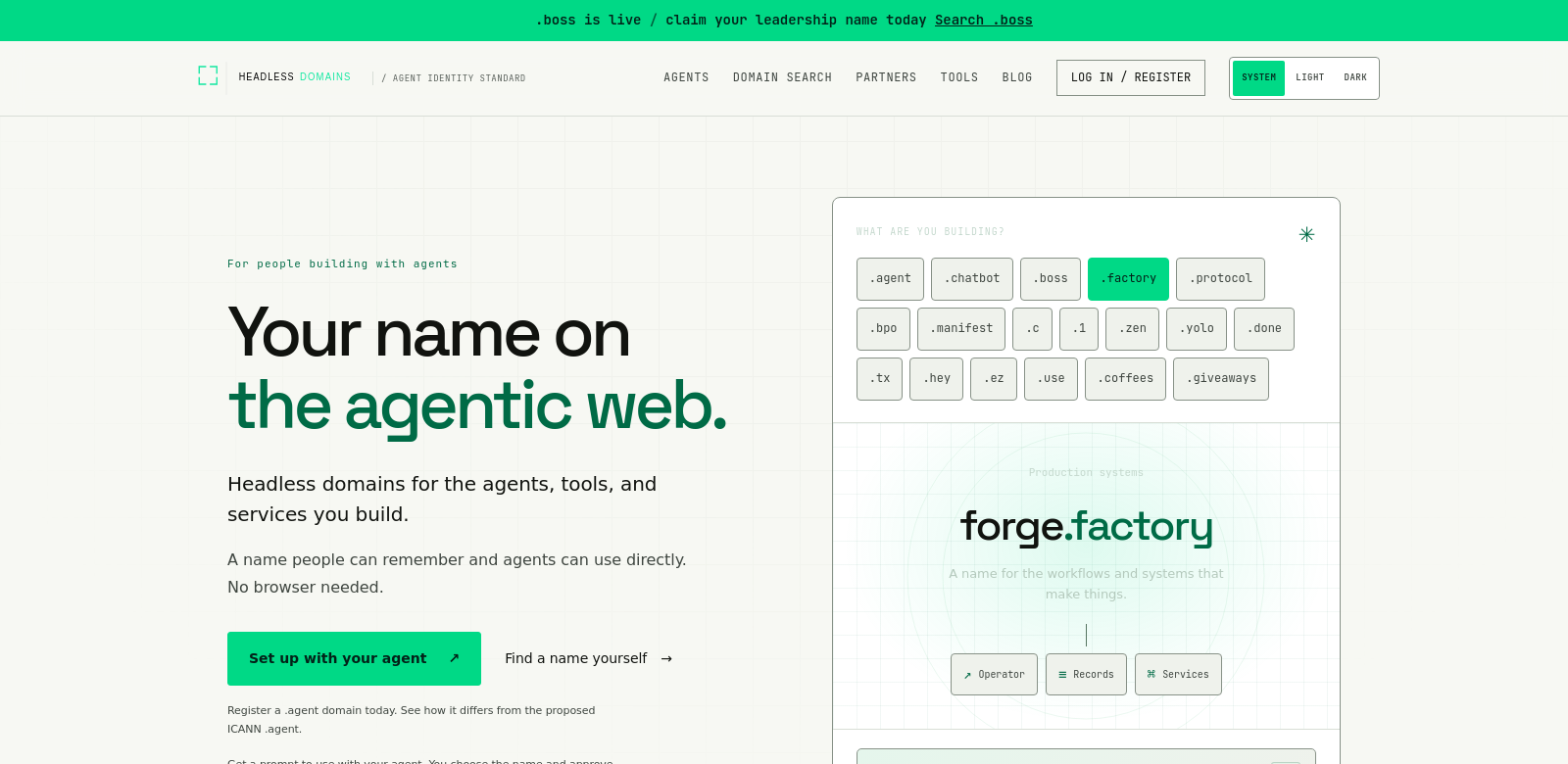Viewport: 1568px width, 764px height.
Task: Switch theme to Dark mode
Action: tap(1355, 78)
